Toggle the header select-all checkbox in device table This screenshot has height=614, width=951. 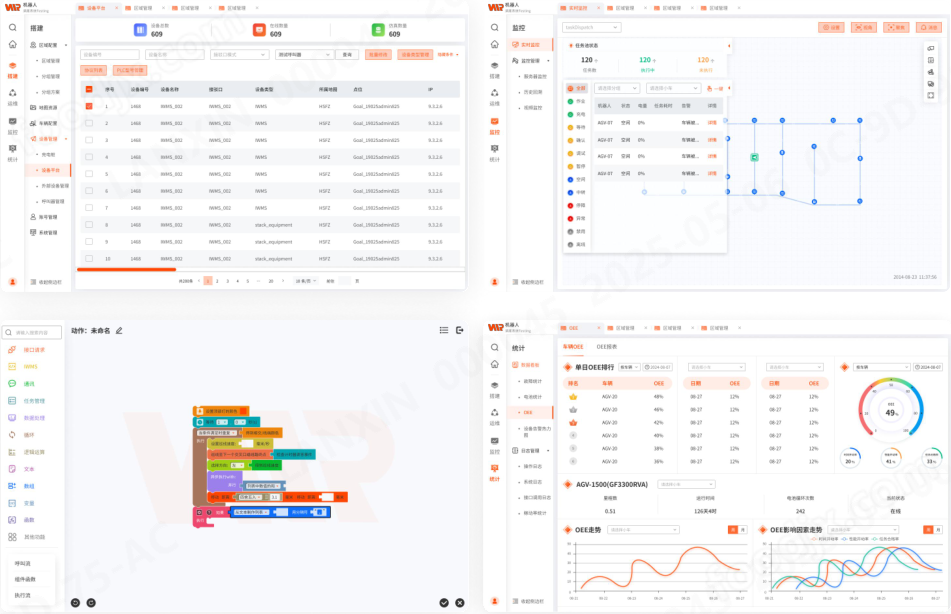[89, 89]
